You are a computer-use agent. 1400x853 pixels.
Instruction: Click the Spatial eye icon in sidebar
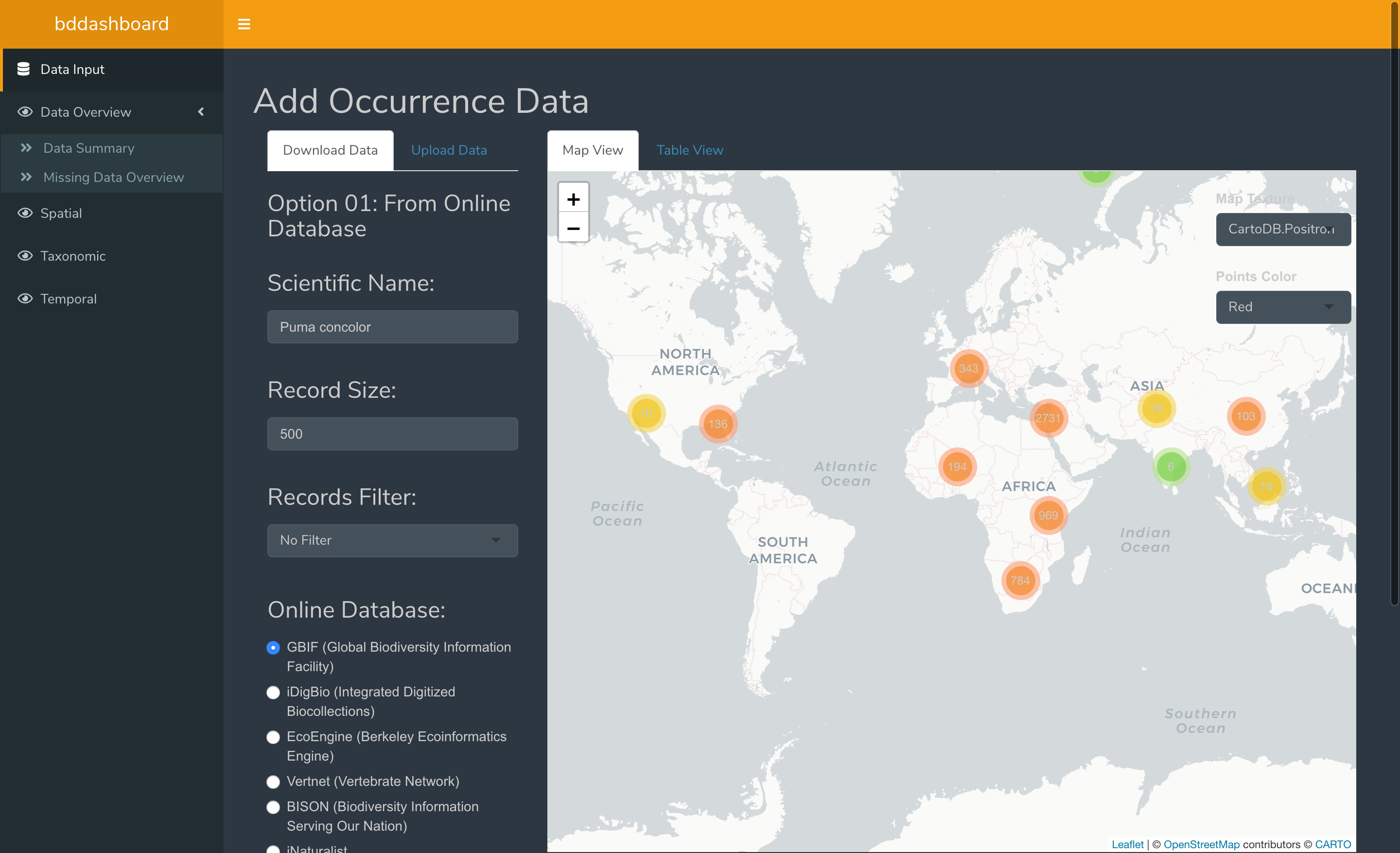pyautogui.click(x=25, y=212)
